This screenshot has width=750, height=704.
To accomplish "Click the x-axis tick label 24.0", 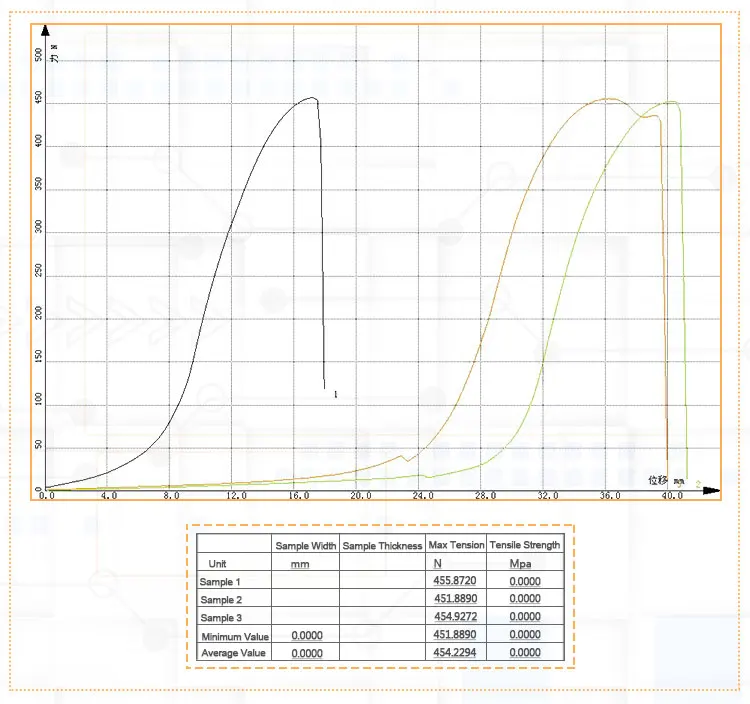I will pos(423,495).
